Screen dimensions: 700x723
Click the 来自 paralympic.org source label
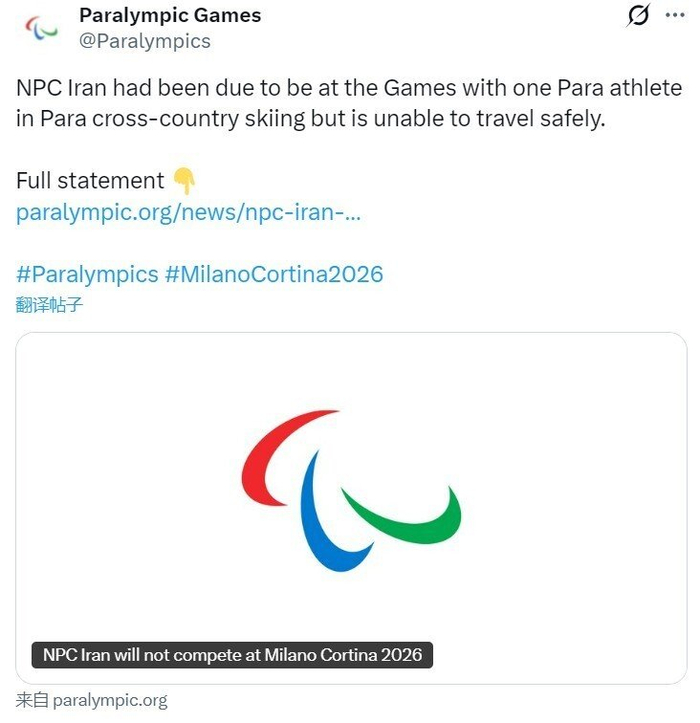coord(92,700)
